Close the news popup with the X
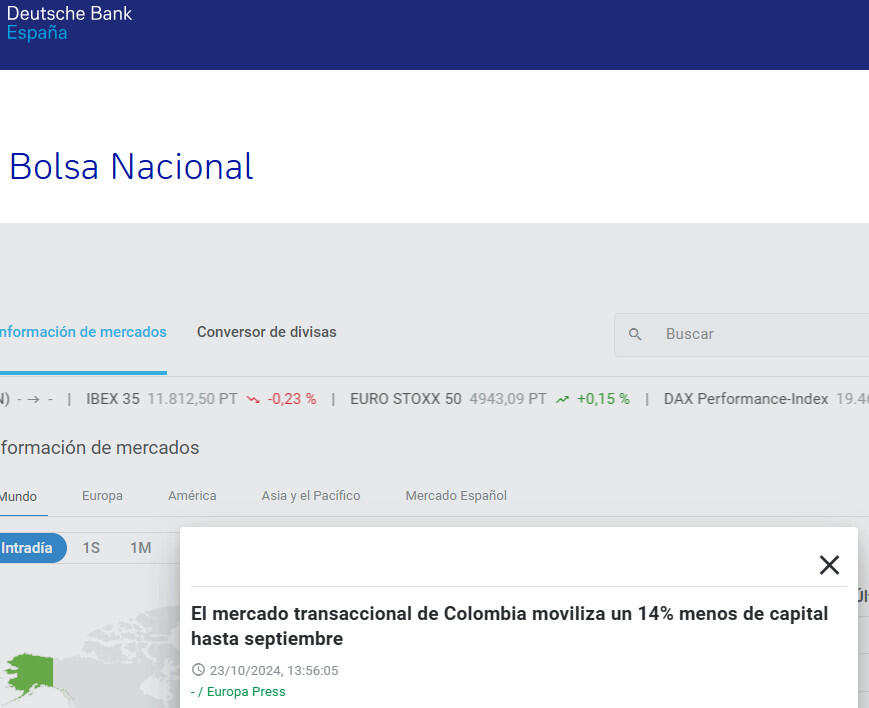Image resolution: width=869 pixels, height=708 pixels. pyautogui.click(x=829, y=565)
